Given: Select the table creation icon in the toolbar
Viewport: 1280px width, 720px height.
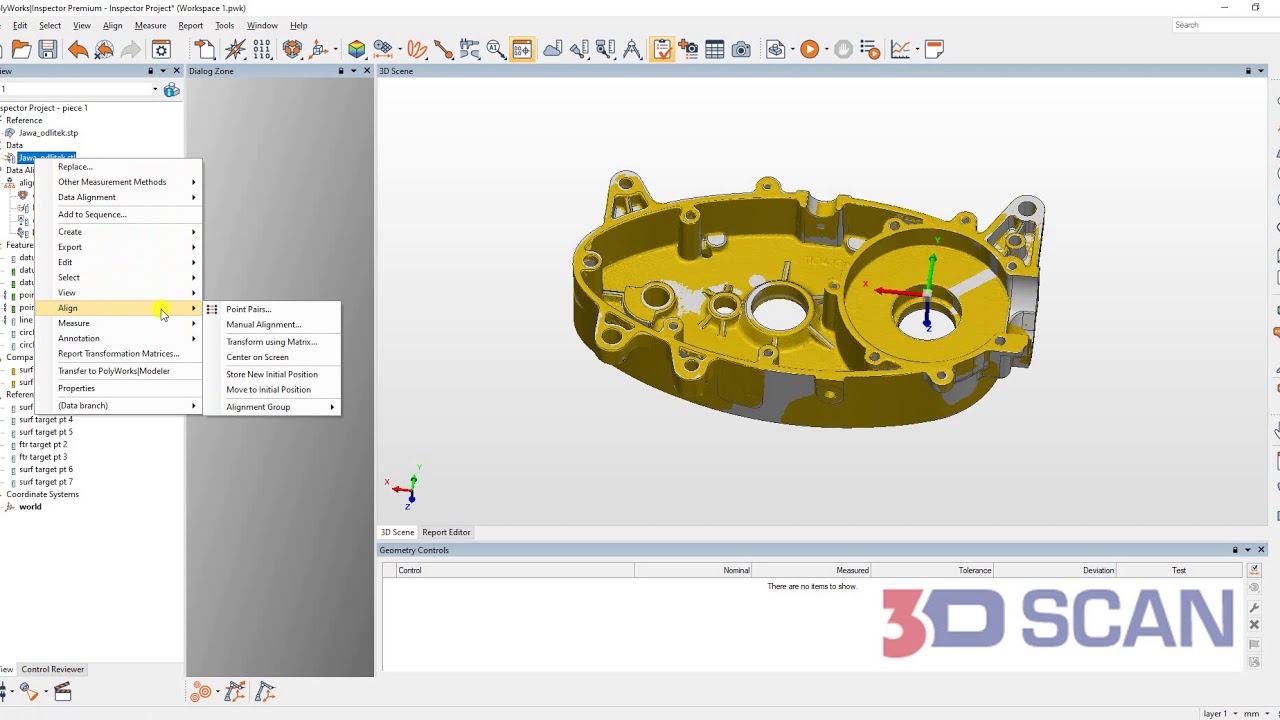Looking at the screenshot, I should point(716,48).
